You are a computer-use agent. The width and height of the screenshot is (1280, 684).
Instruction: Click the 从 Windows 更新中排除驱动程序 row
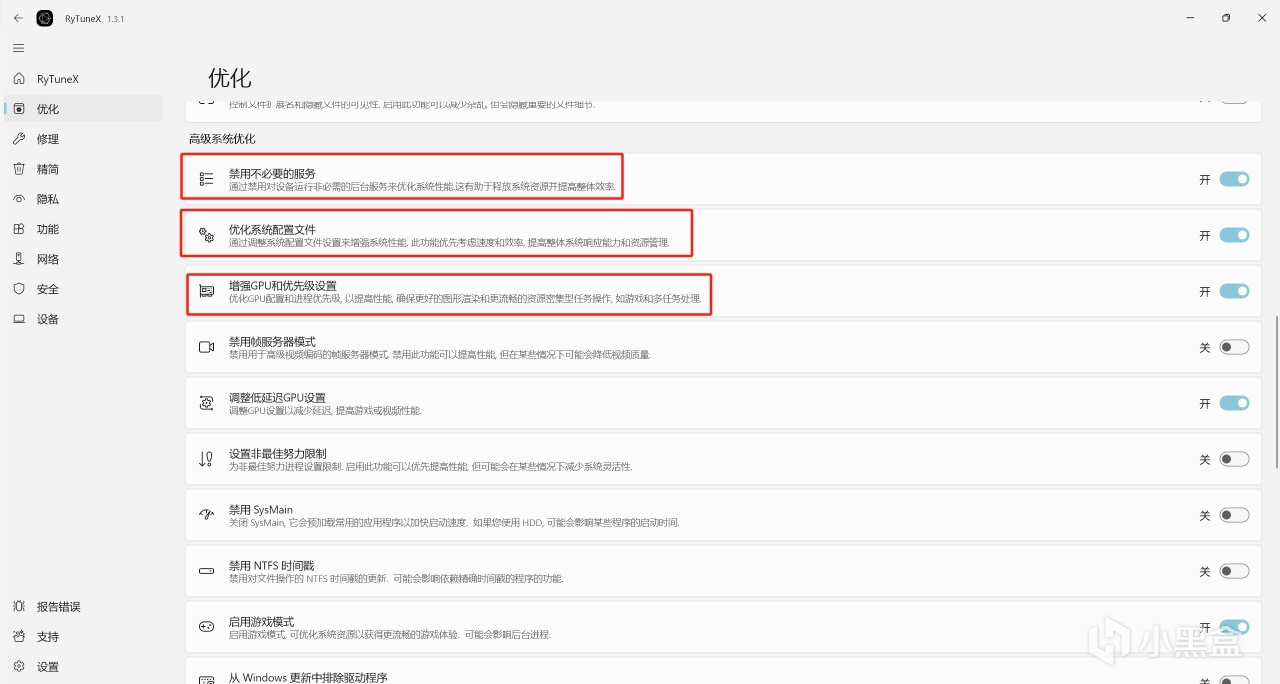[723, 670]
